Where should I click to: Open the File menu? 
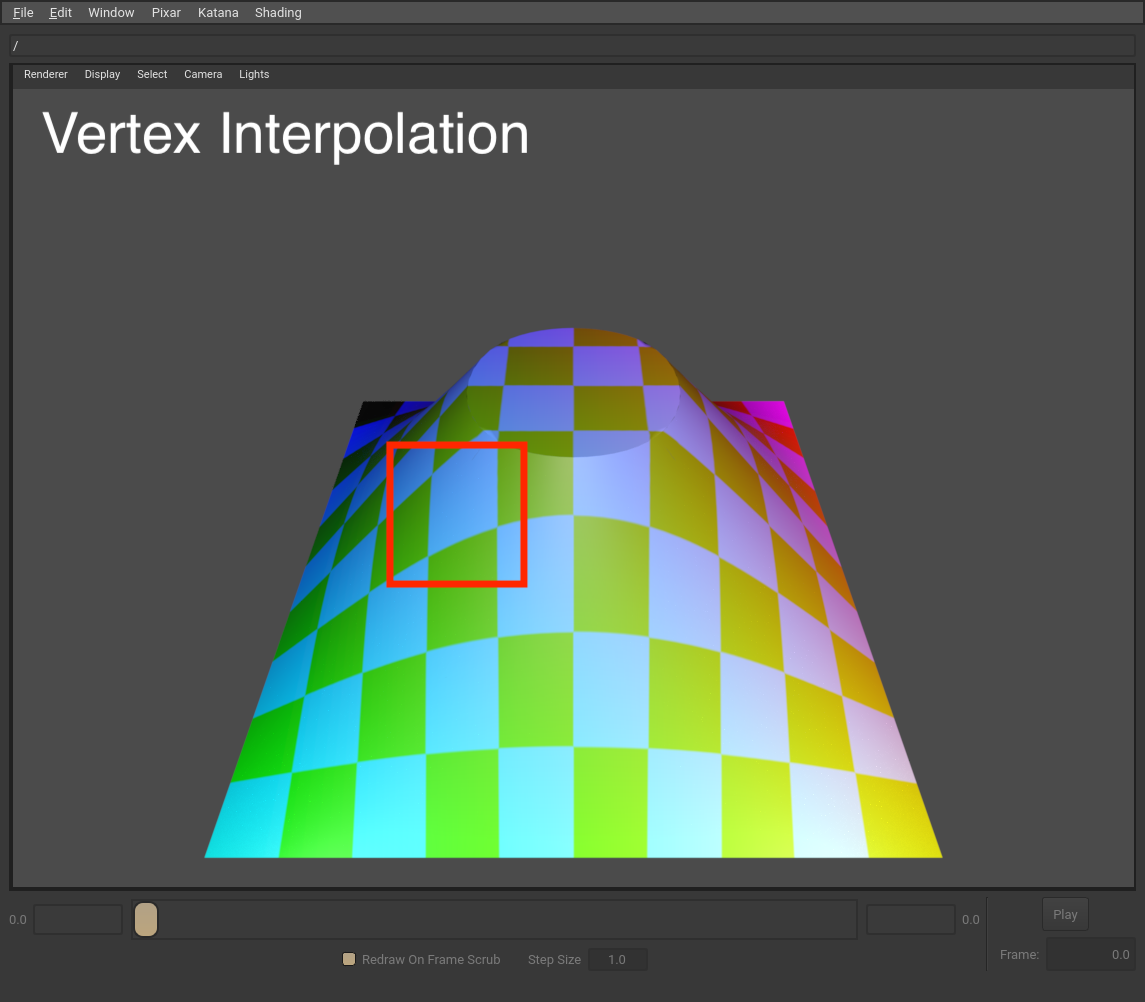point(23,13)
